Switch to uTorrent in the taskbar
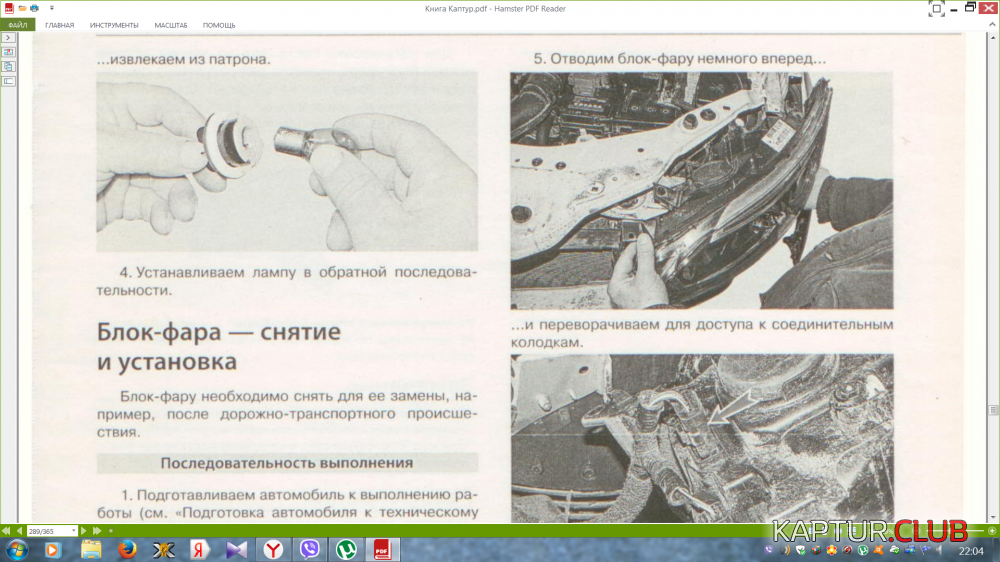The image size is (1000, 562). [346, 549]
